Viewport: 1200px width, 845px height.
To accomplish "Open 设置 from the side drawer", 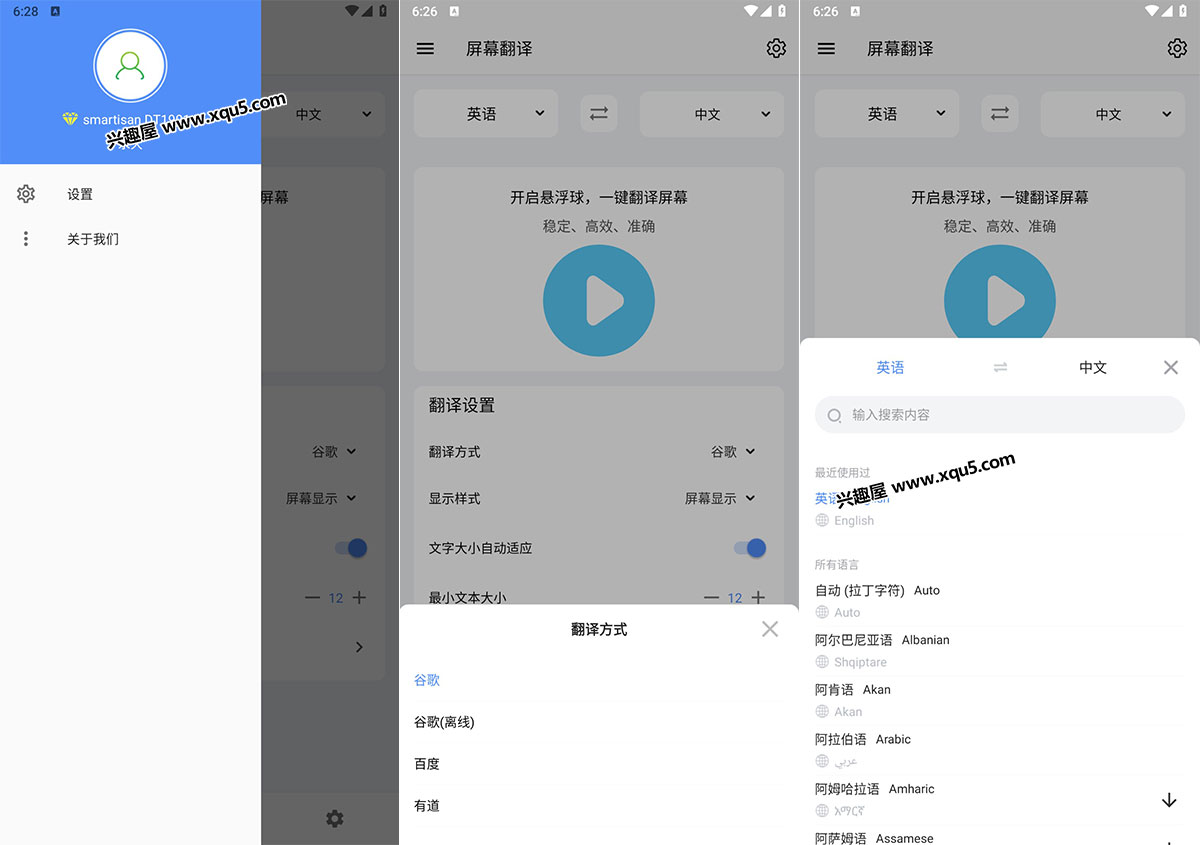I will pyautogui.click(x=80, y=195).
